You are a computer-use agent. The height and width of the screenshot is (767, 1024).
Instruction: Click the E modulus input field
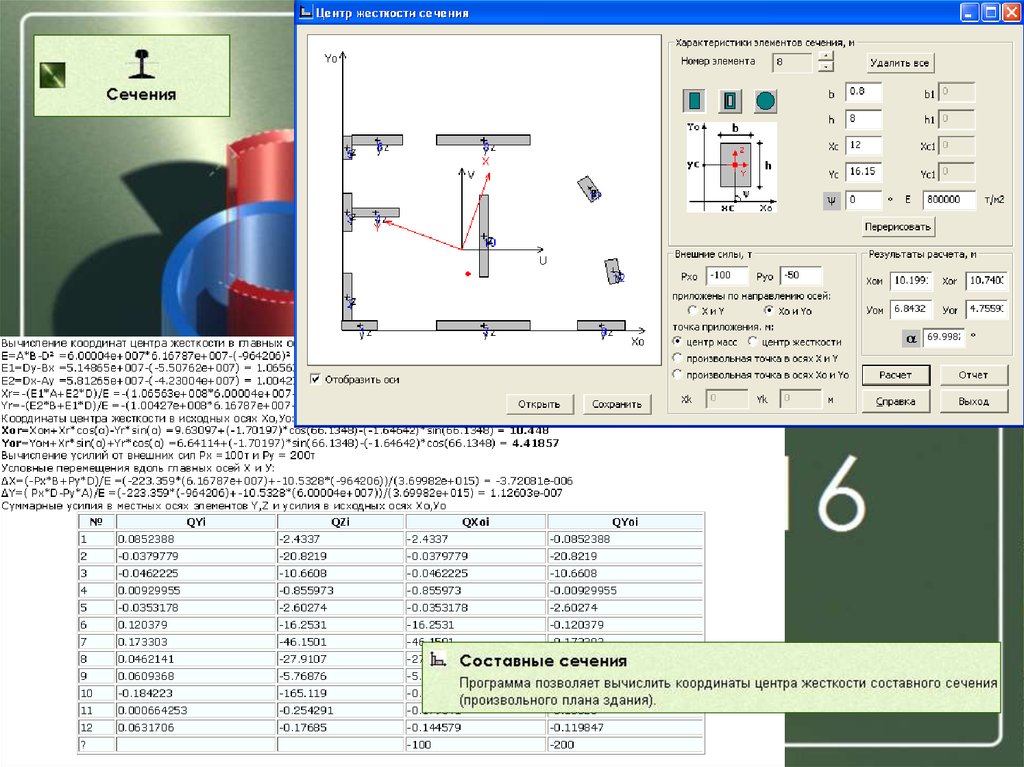point(948,200)
